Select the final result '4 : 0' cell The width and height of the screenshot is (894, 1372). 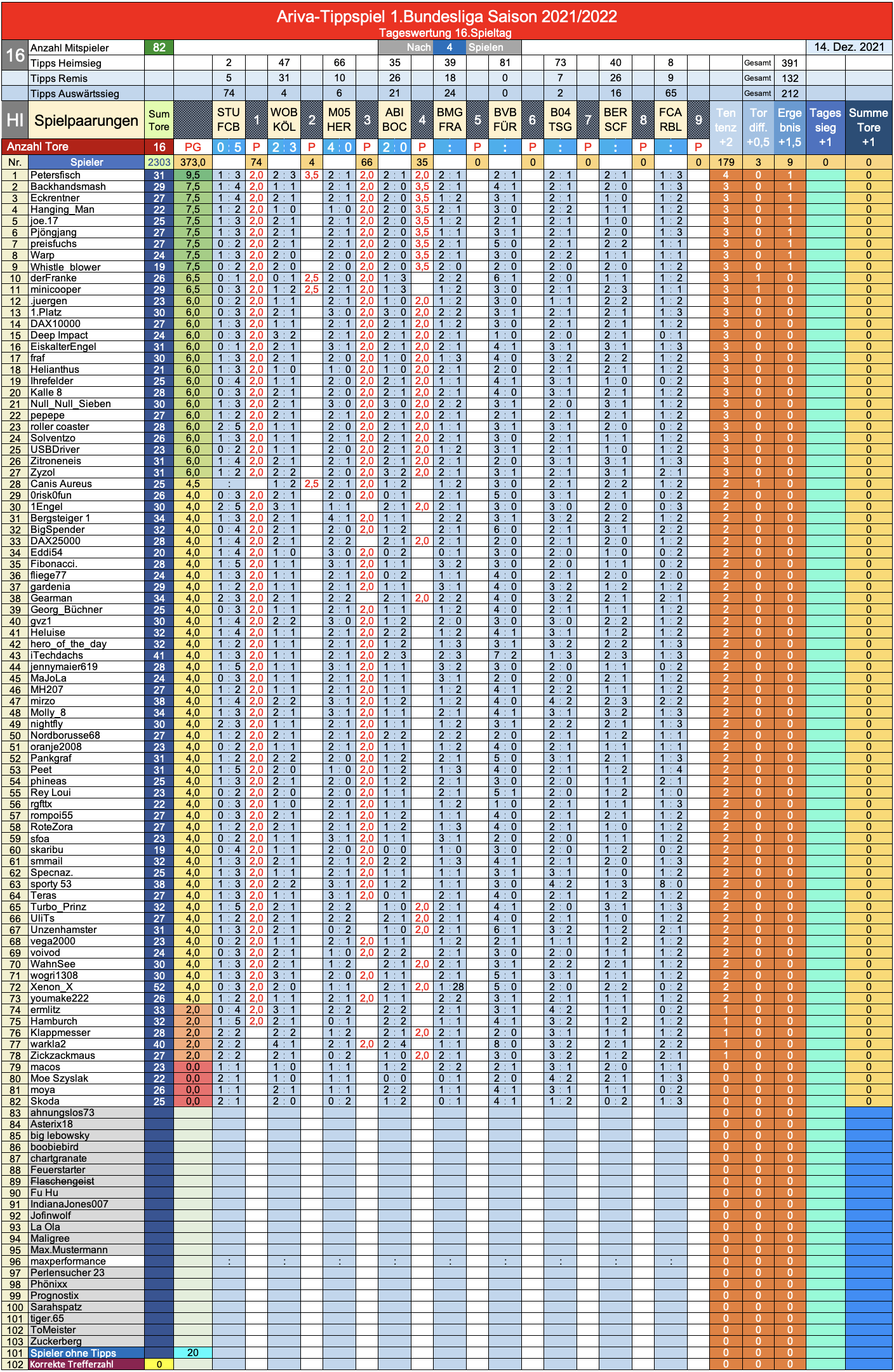tap(339, 147)
